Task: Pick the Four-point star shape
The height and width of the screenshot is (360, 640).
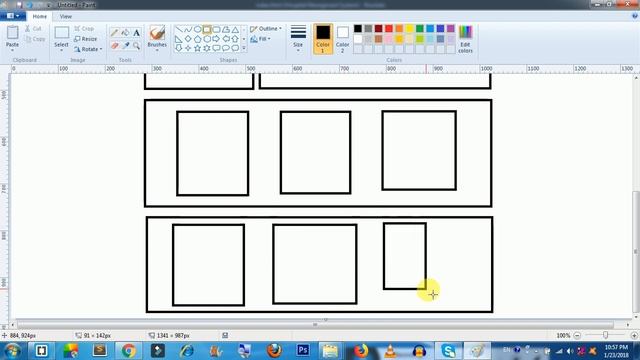Action: pyautogui.click(x=188, y=48)
